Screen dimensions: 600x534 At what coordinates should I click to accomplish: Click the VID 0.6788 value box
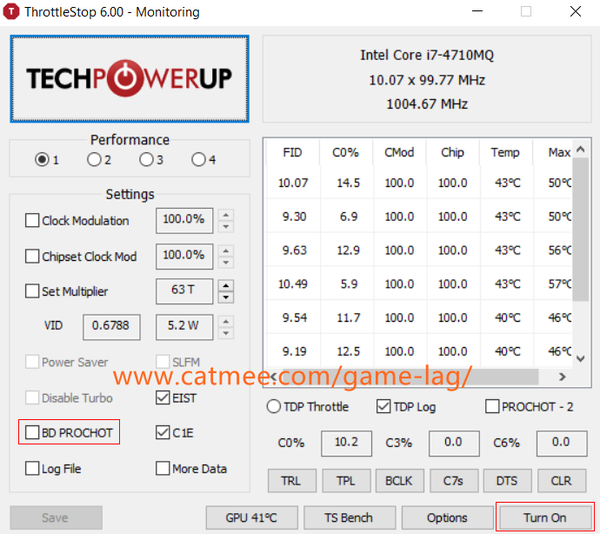pyautogui.click(x=112, y=327)
